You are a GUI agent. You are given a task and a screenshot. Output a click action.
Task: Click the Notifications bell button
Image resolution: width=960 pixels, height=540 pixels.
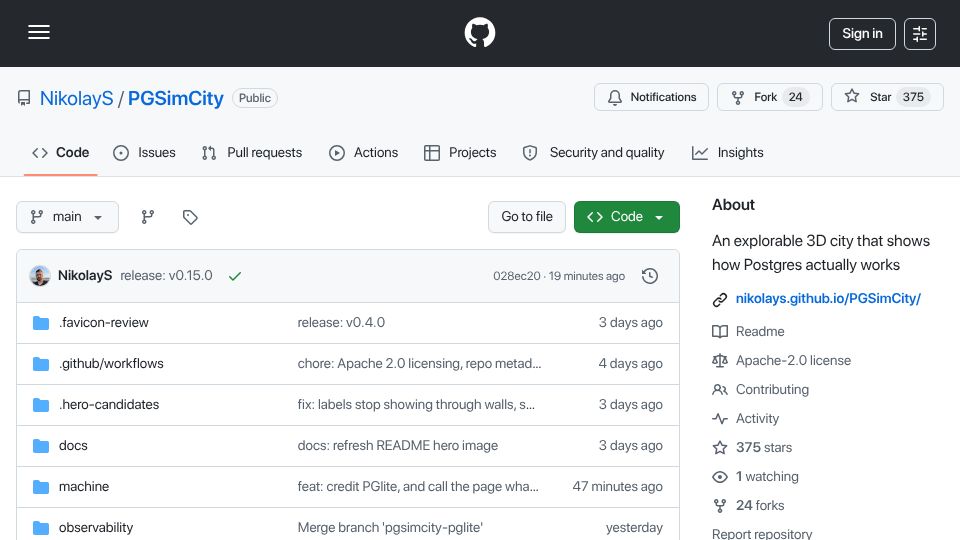tap(651, 97)
